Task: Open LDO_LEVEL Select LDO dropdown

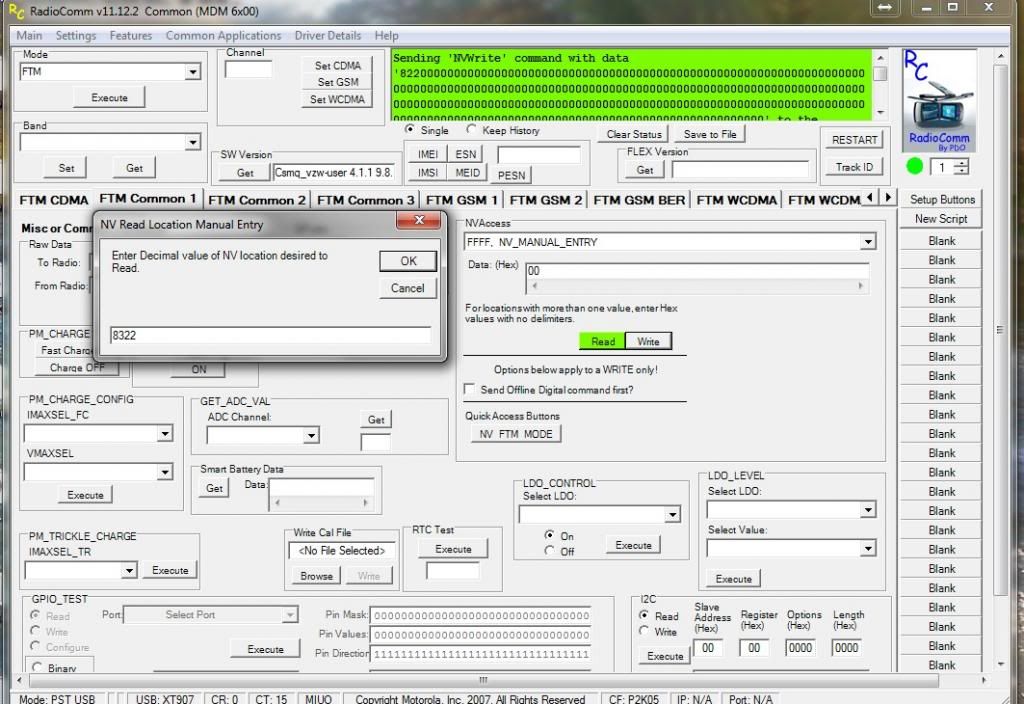Action: 867,509
